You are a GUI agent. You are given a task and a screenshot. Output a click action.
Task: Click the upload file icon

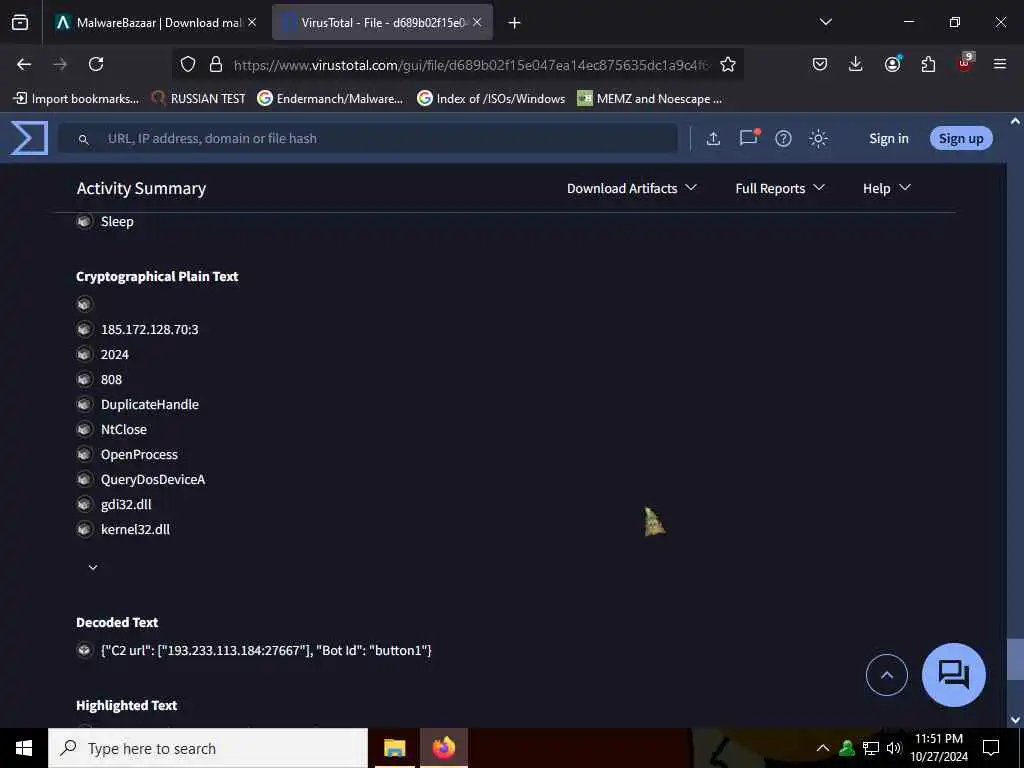[x=713, y=138]
